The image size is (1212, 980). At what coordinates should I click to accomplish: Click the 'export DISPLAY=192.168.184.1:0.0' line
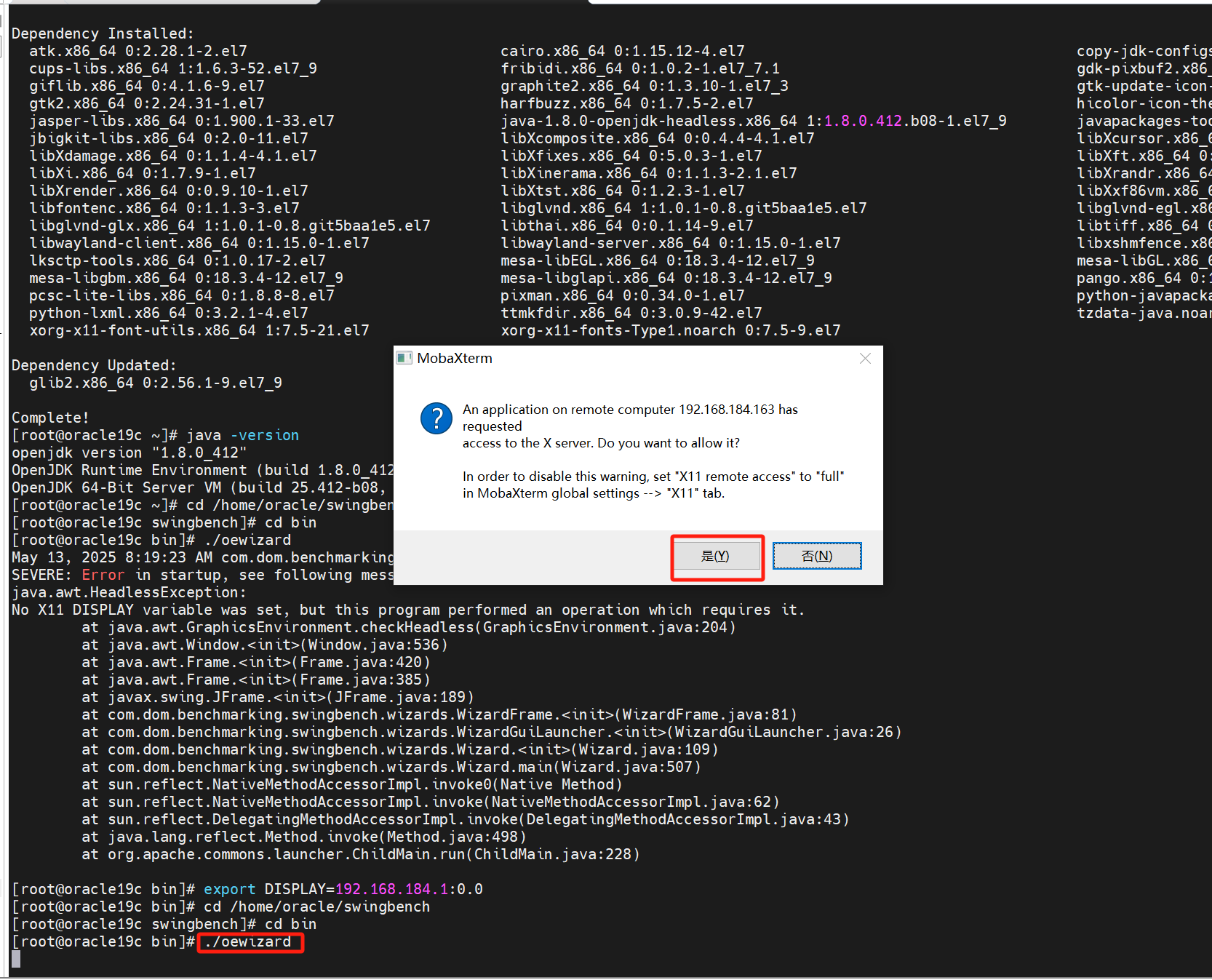pyautogui.click(x=343, y=890)
